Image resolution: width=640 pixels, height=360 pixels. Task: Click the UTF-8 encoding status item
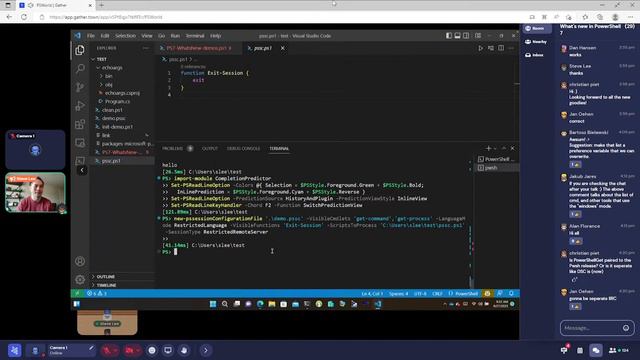(420, 293)
